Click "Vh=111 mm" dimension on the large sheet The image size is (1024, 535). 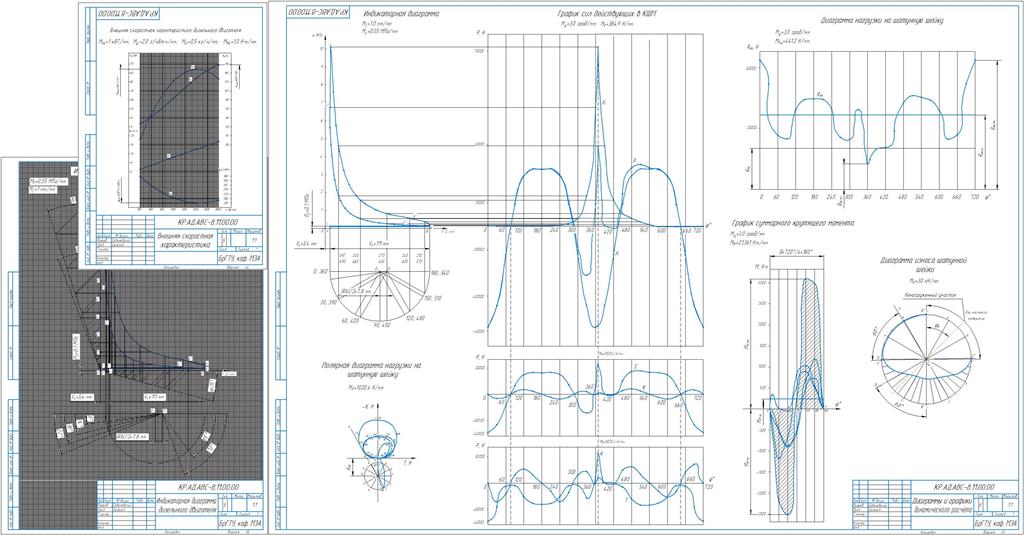(379, 244)
